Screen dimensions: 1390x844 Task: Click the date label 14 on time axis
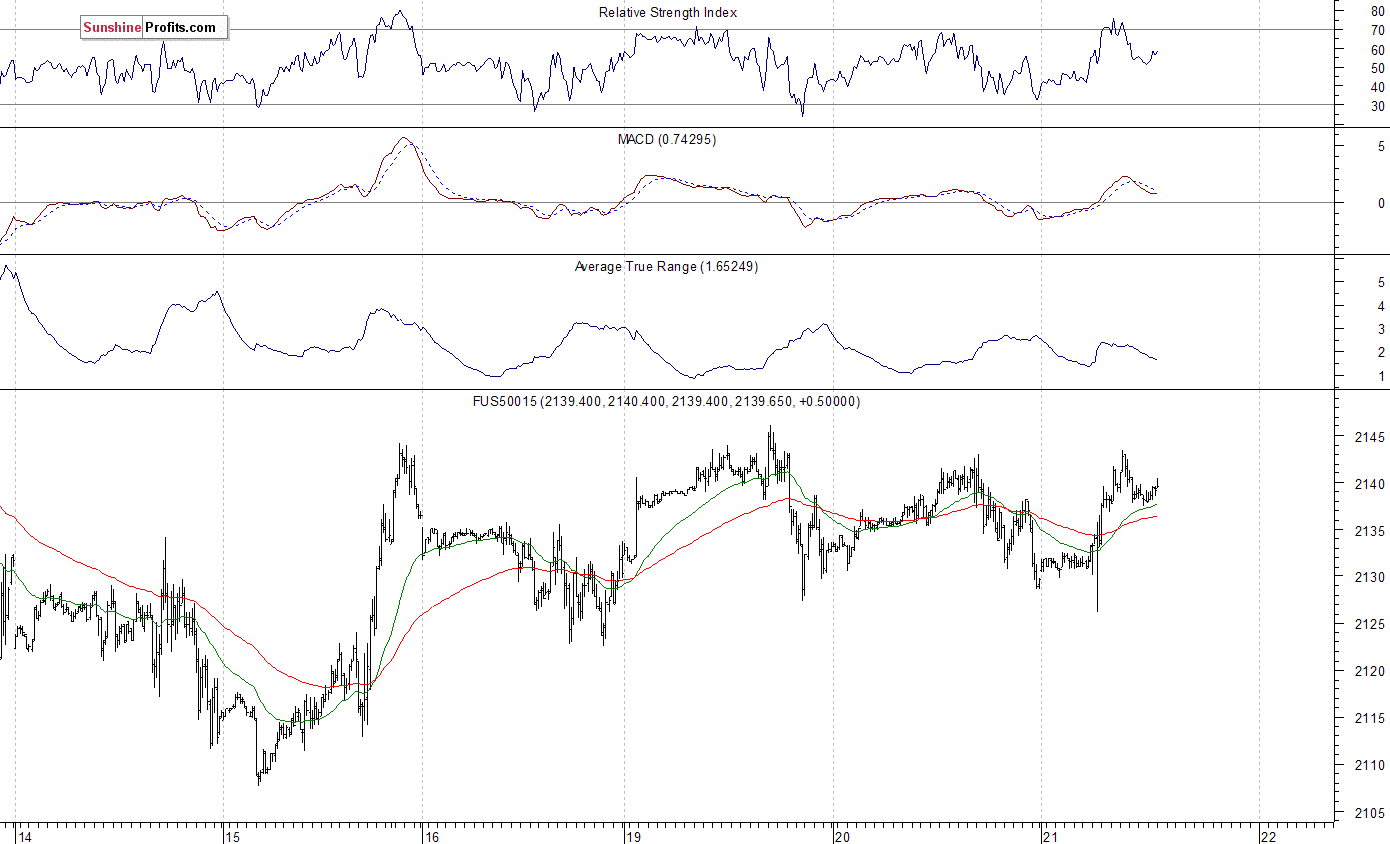pyautogui.click(x=25, y=837)
